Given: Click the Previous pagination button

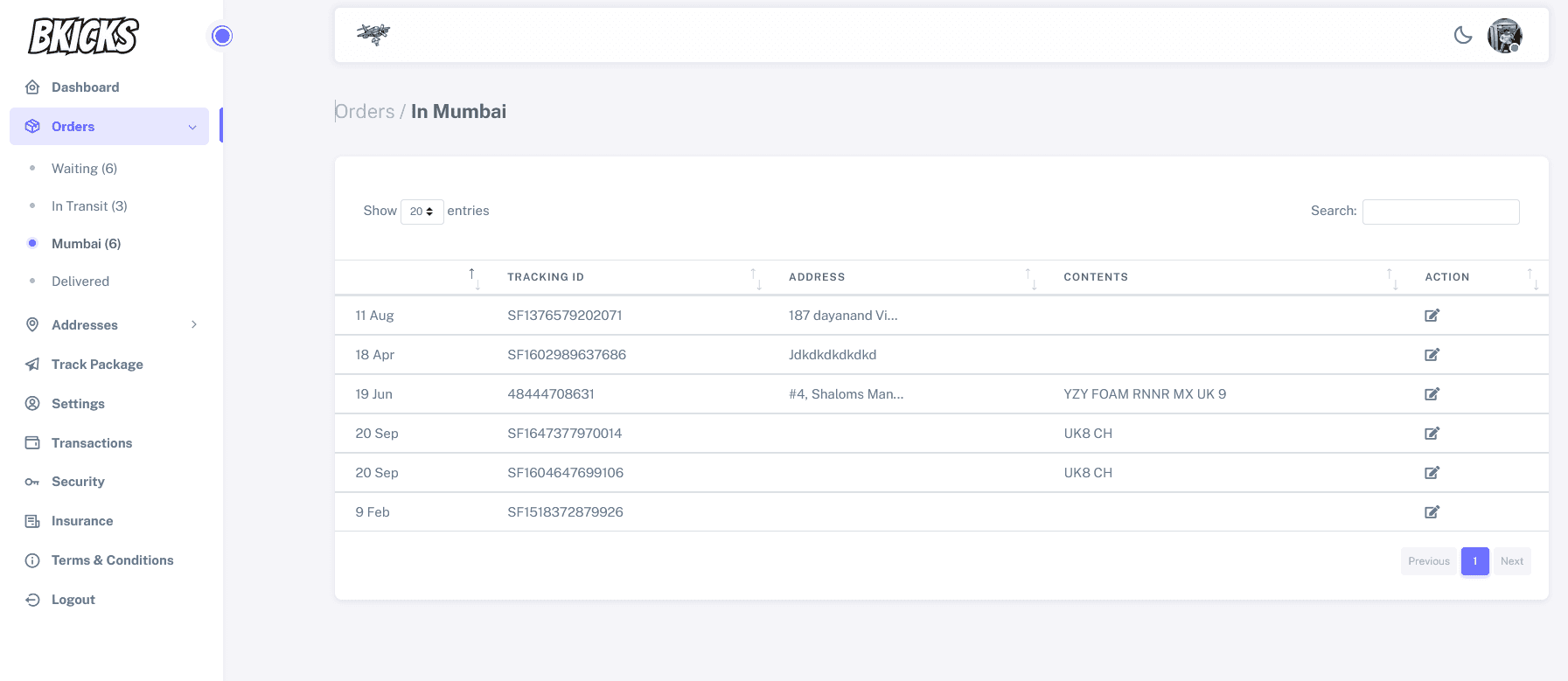Looking at the screenshot, I should (x=1428, y=561).
